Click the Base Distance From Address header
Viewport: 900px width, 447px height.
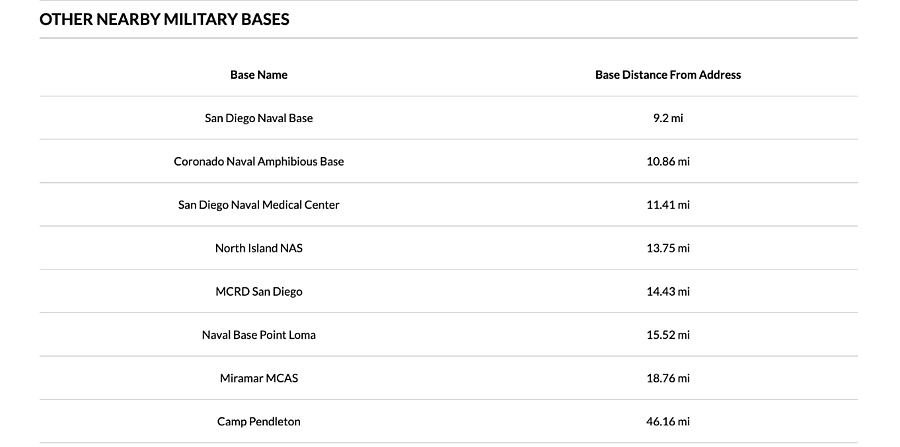pyautogui.click(x=668, y=75)
